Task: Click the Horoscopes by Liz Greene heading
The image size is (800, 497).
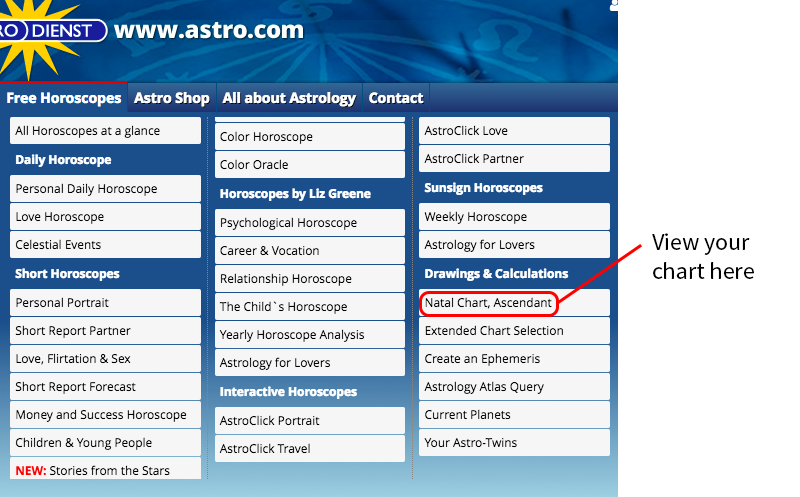Action: click(295, 194)
